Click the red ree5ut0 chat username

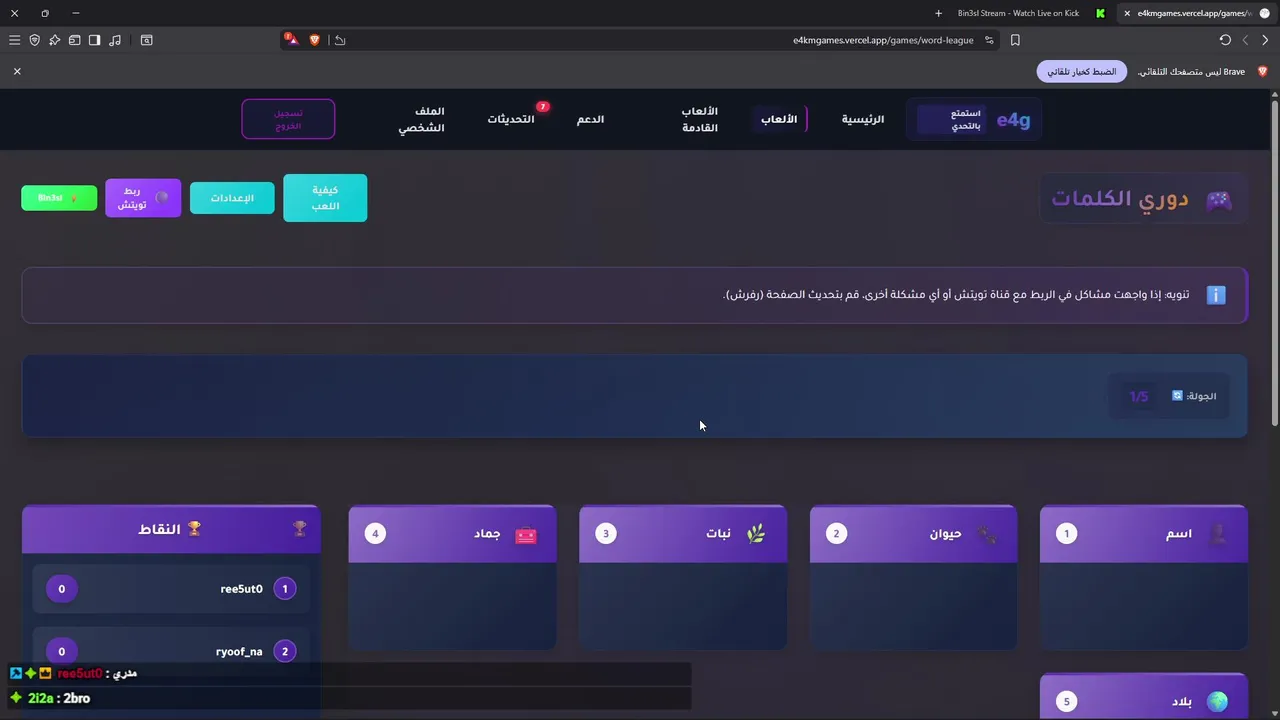point(80,673)
